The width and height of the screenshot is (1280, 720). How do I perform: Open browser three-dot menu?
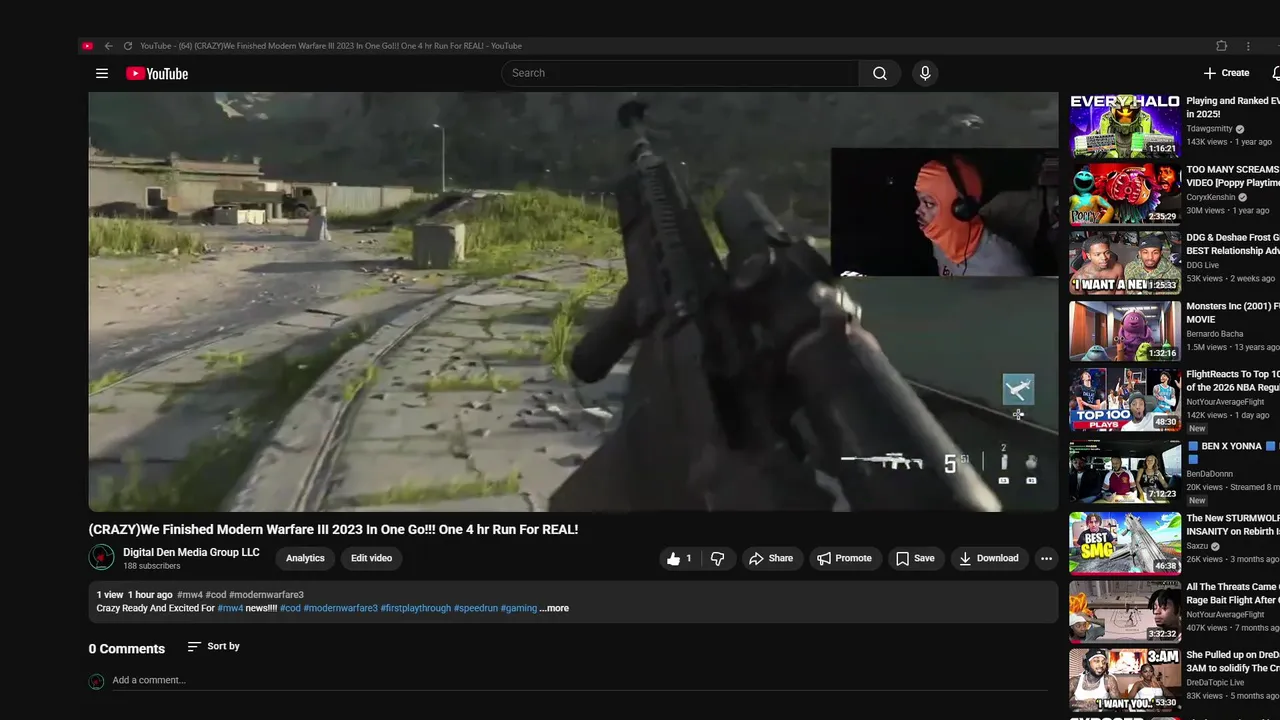[1248, 46]
